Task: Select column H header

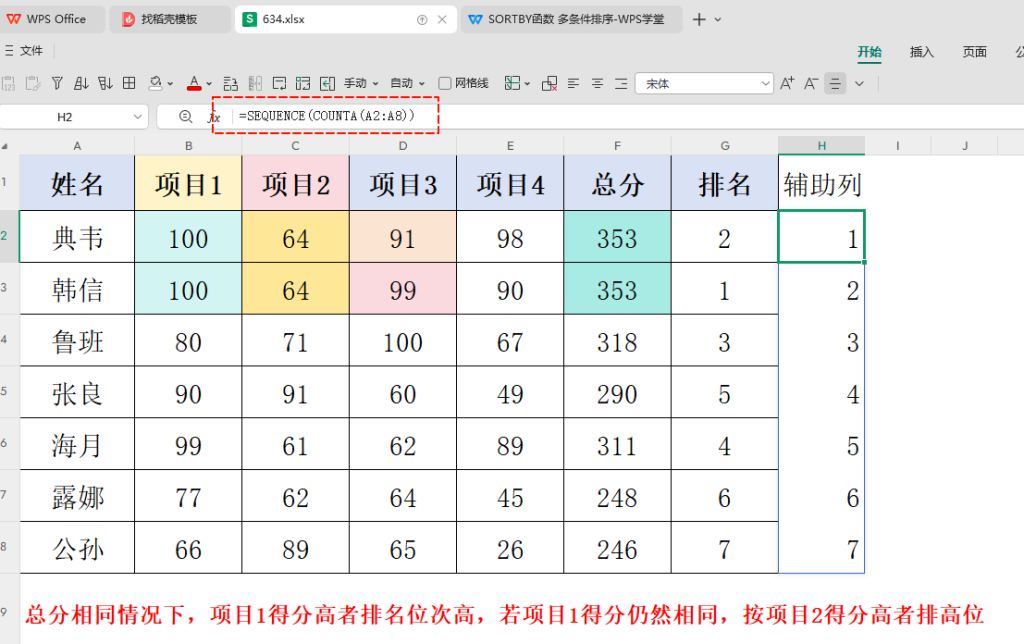Action: (x=822, y=146)
